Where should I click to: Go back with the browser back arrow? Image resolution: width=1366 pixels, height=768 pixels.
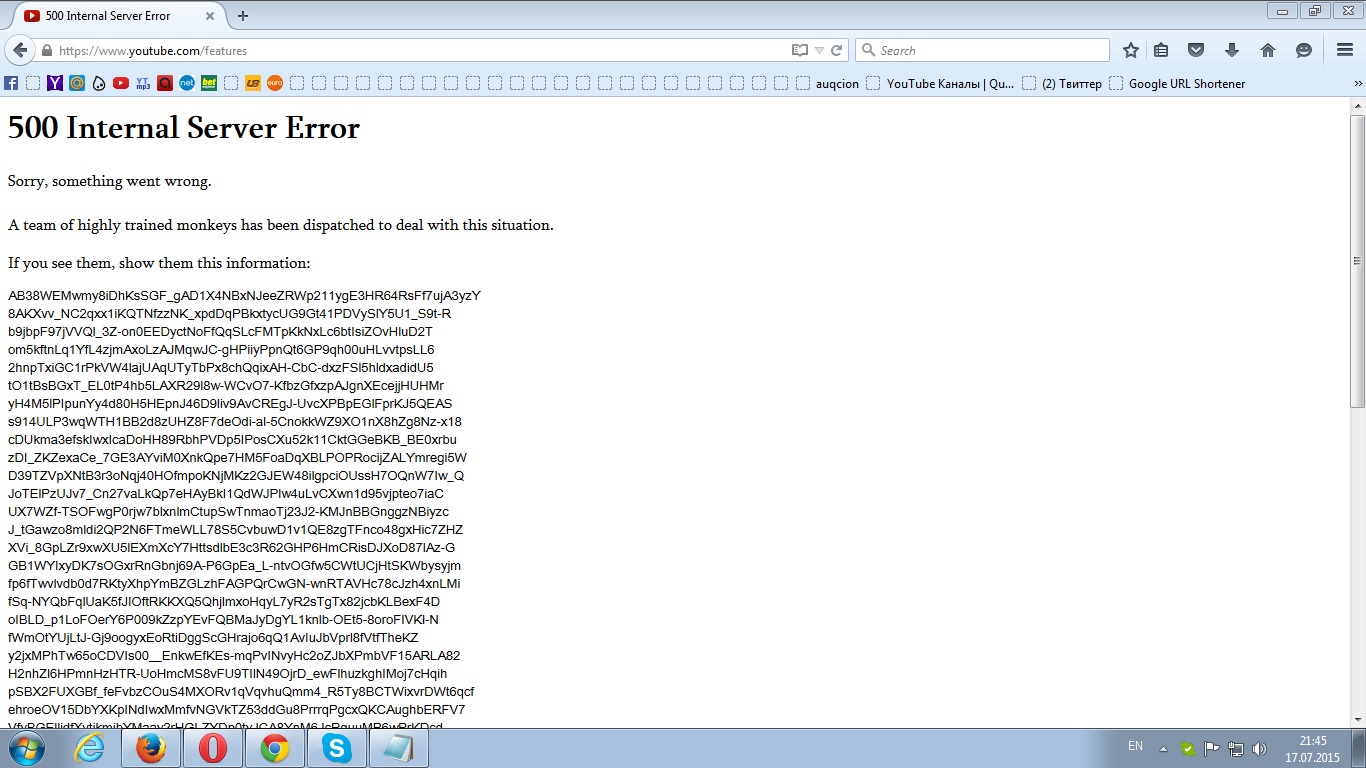20,50
